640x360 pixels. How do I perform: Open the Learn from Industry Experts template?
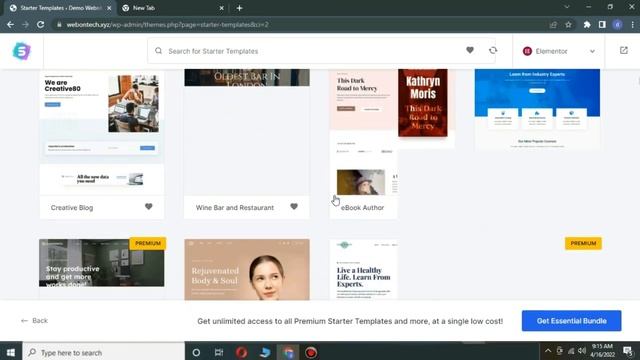537,109
